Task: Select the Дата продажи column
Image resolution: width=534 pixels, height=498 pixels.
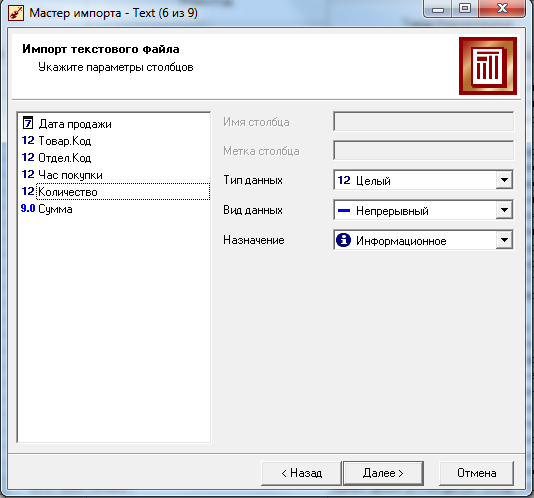Action: click(x=75, y=124)
